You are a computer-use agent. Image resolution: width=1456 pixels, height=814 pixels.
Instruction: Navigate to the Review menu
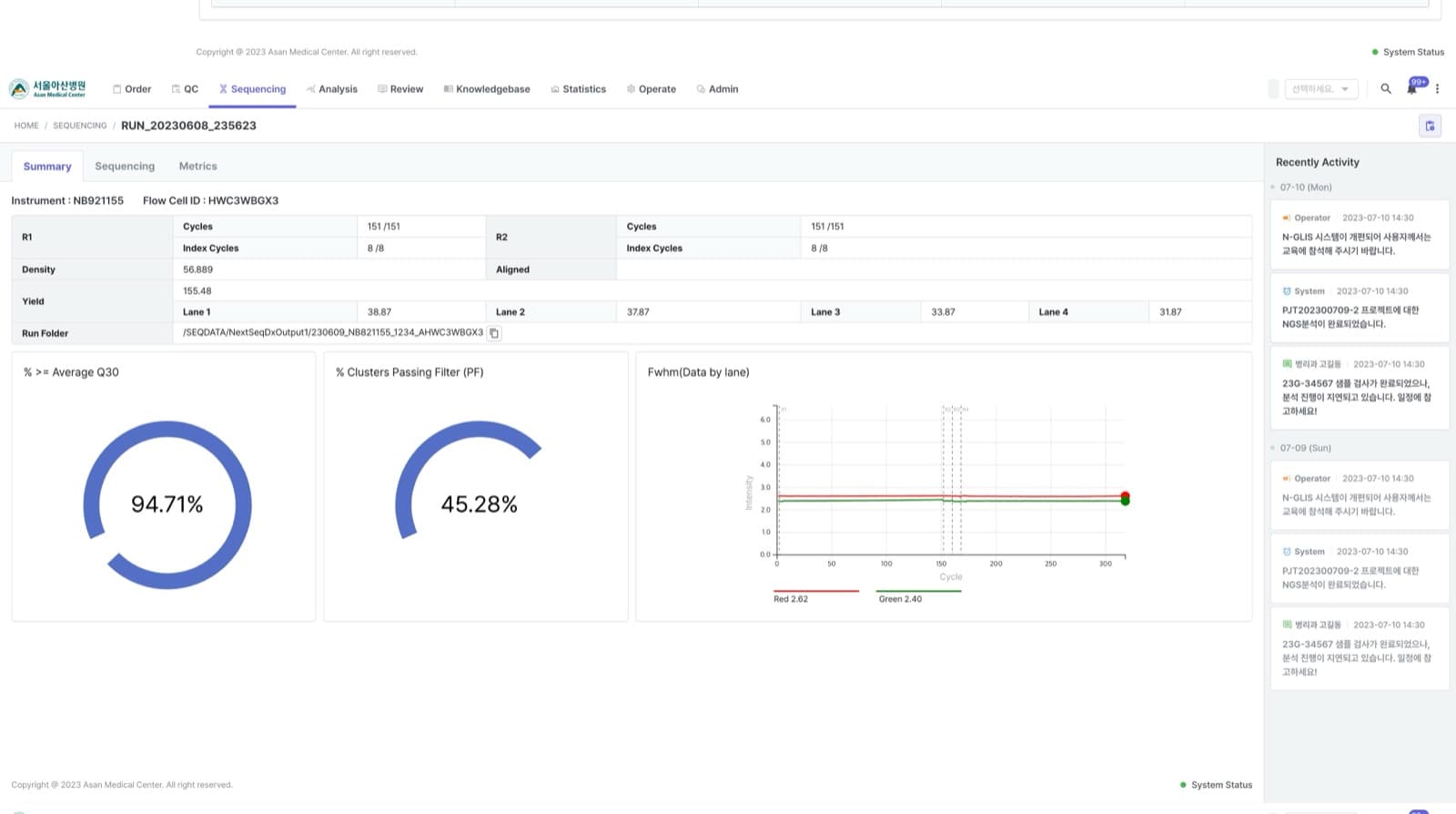400,89
